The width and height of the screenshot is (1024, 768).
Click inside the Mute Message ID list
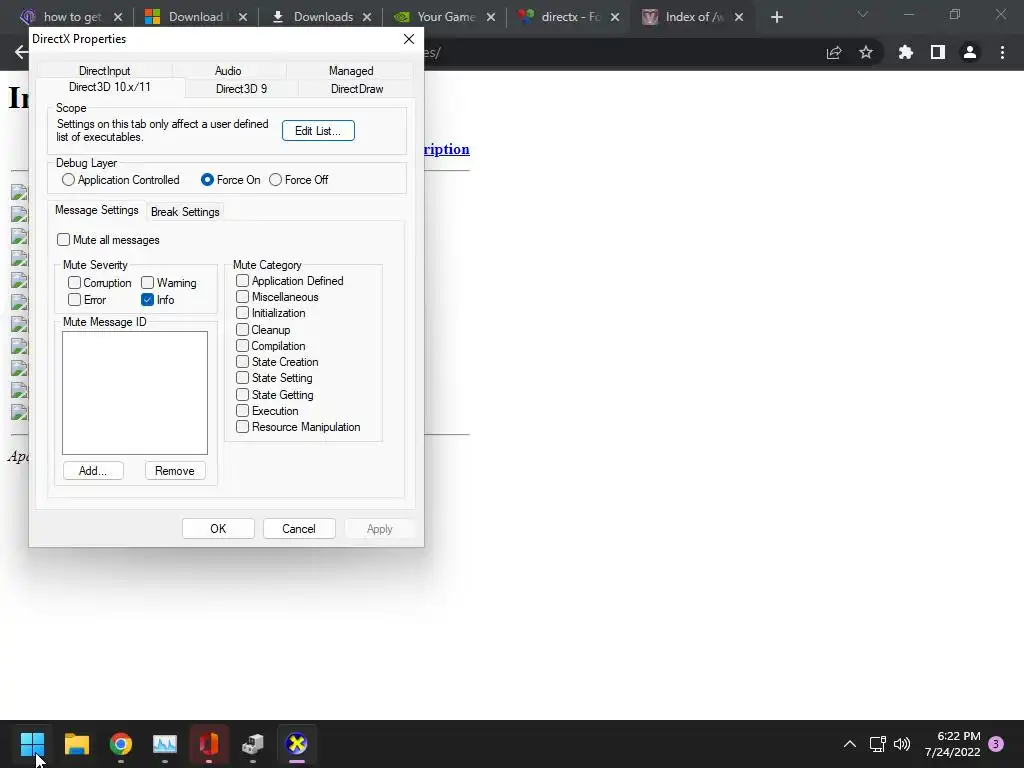(135, 392)
